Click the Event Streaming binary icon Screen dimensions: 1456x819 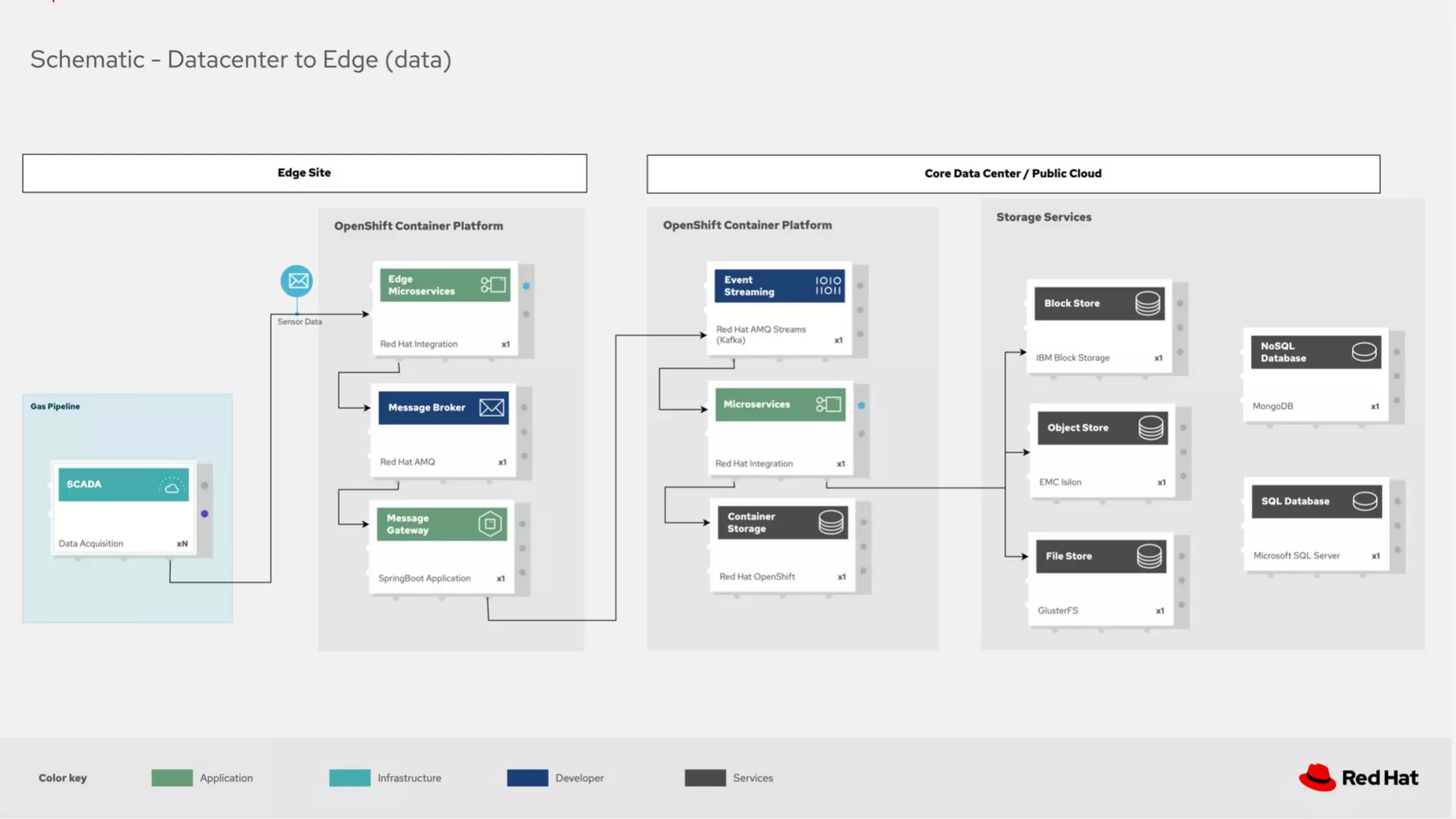click(x=828, y=286)
